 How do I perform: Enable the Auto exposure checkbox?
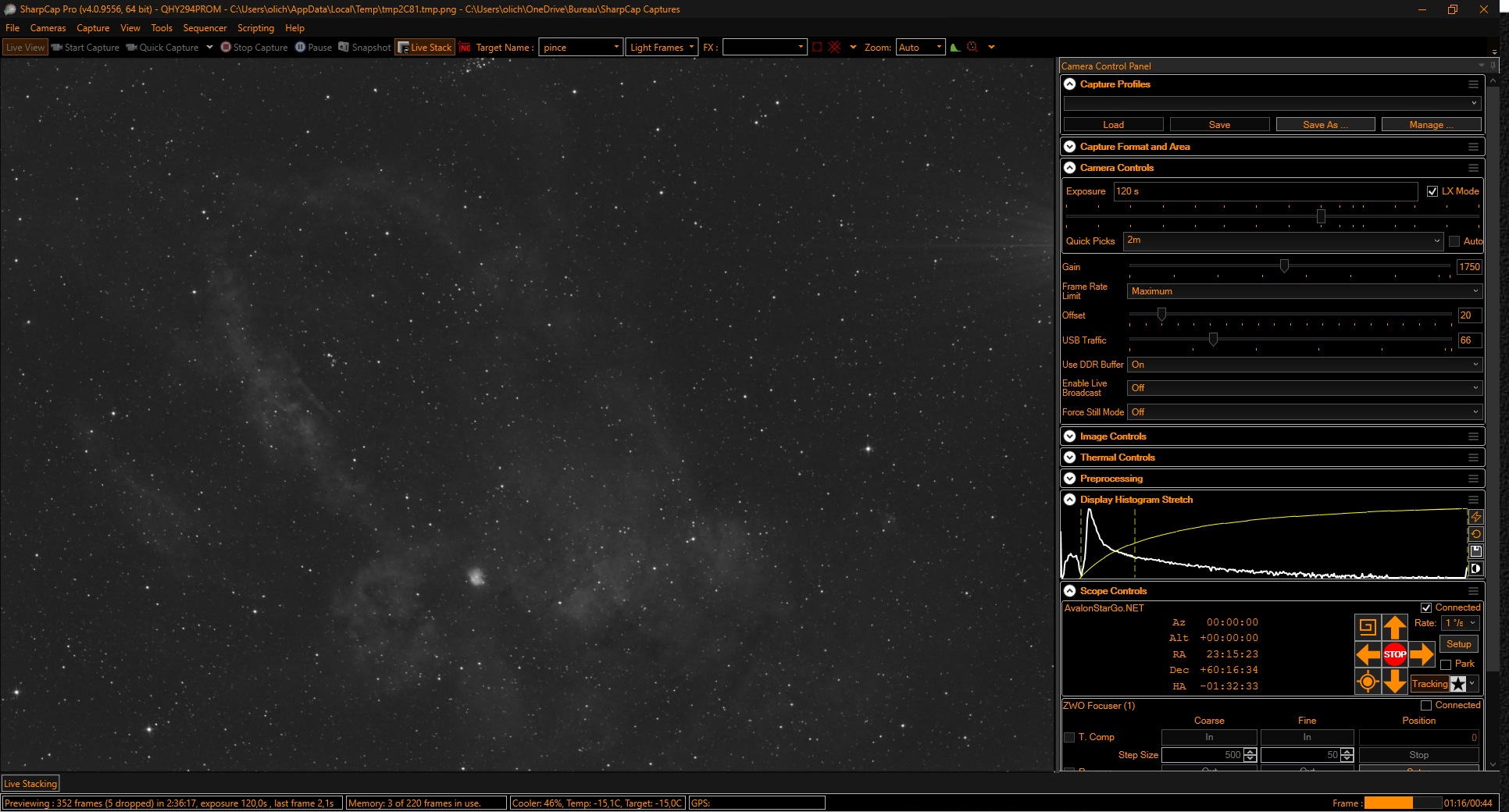point(1454,241)
